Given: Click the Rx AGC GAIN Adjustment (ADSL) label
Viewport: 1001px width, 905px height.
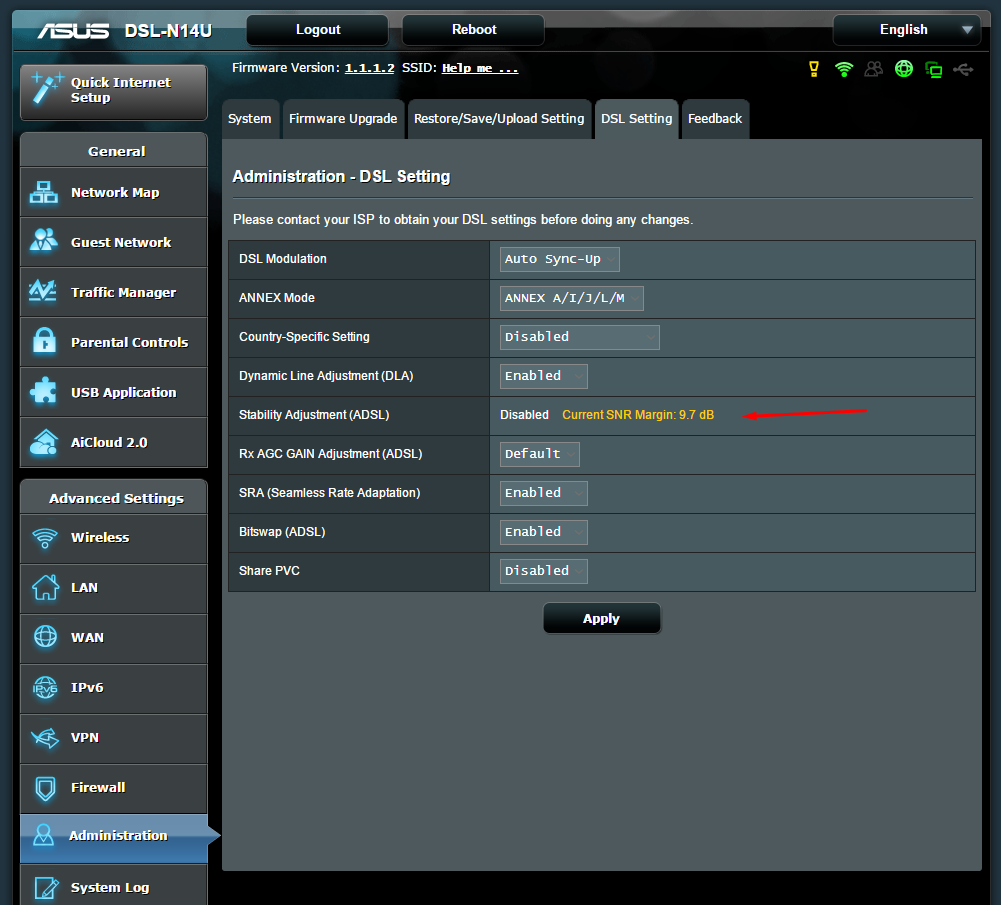Looking at the screenshot, I should click(331, 454).
